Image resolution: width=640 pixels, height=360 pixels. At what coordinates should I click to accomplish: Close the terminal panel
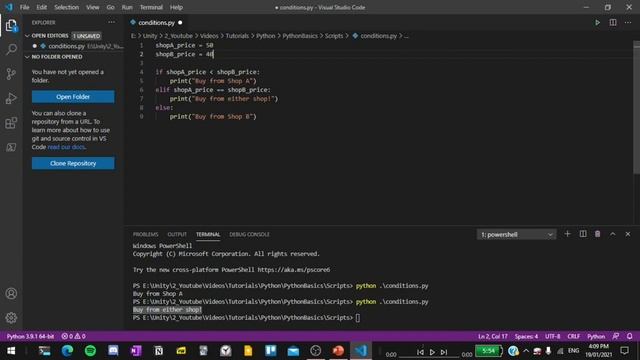click(628, 234)
